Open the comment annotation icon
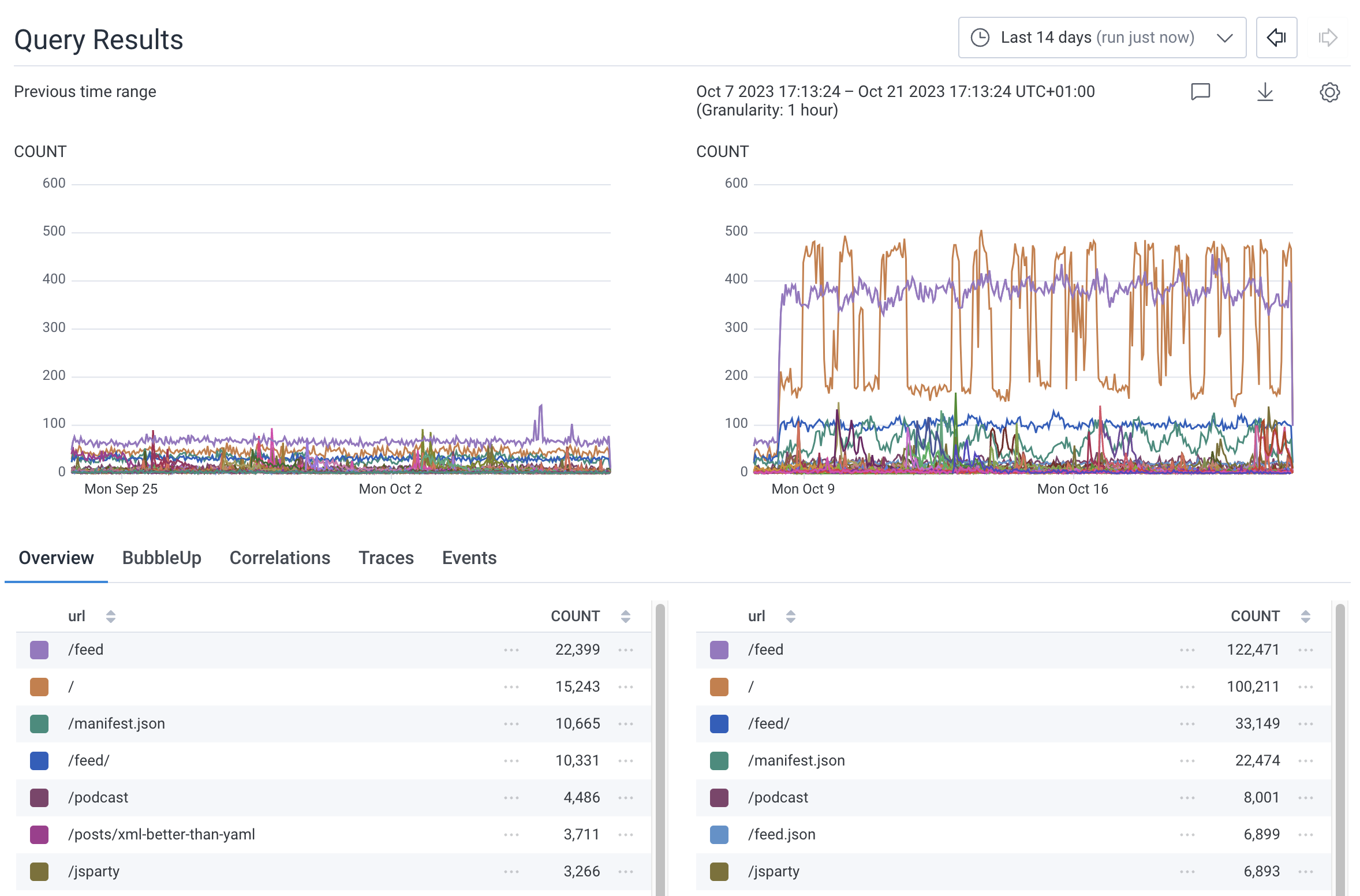 (1200, 92)
